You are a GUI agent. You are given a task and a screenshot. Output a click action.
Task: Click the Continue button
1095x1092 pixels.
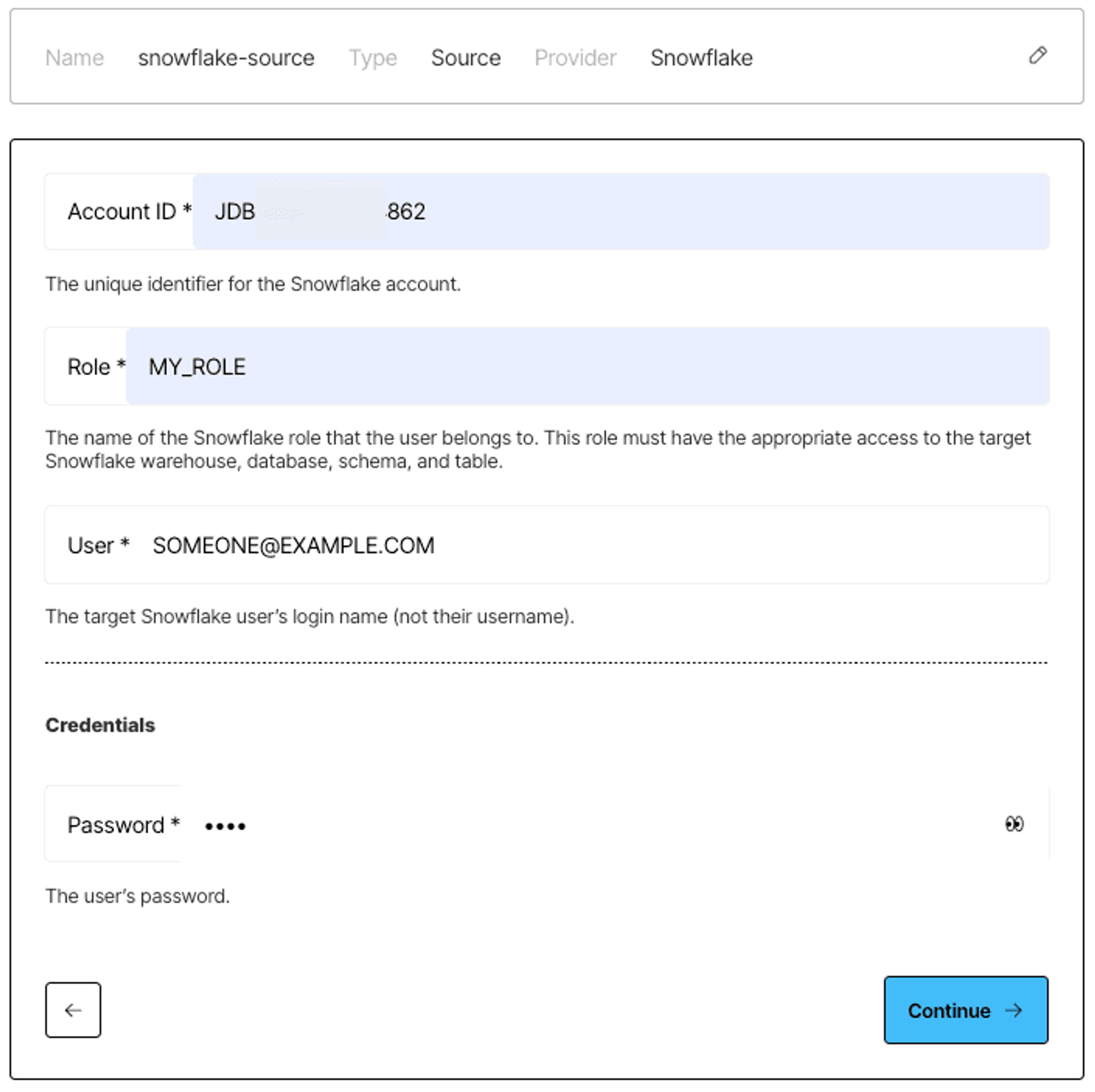tap(966, 1010)
